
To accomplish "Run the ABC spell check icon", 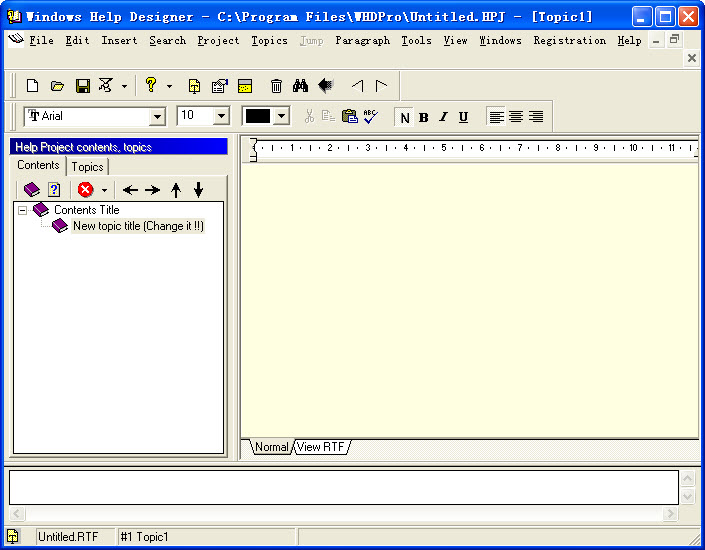I will (370, 116).
